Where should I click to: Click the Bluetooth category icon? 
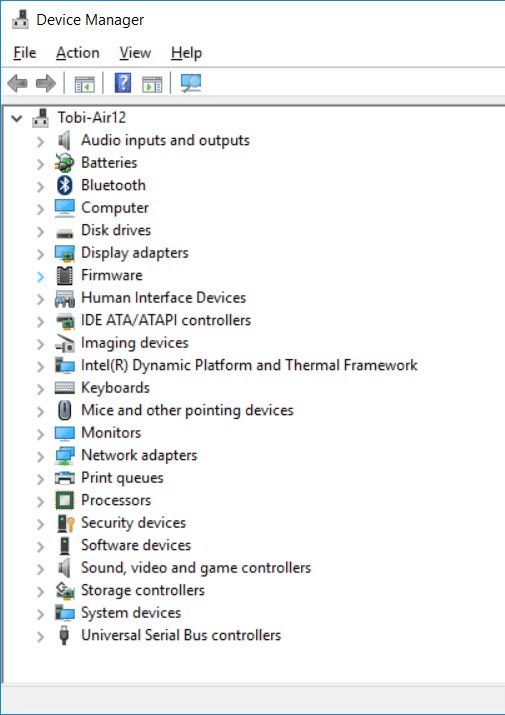coord(64,185)
